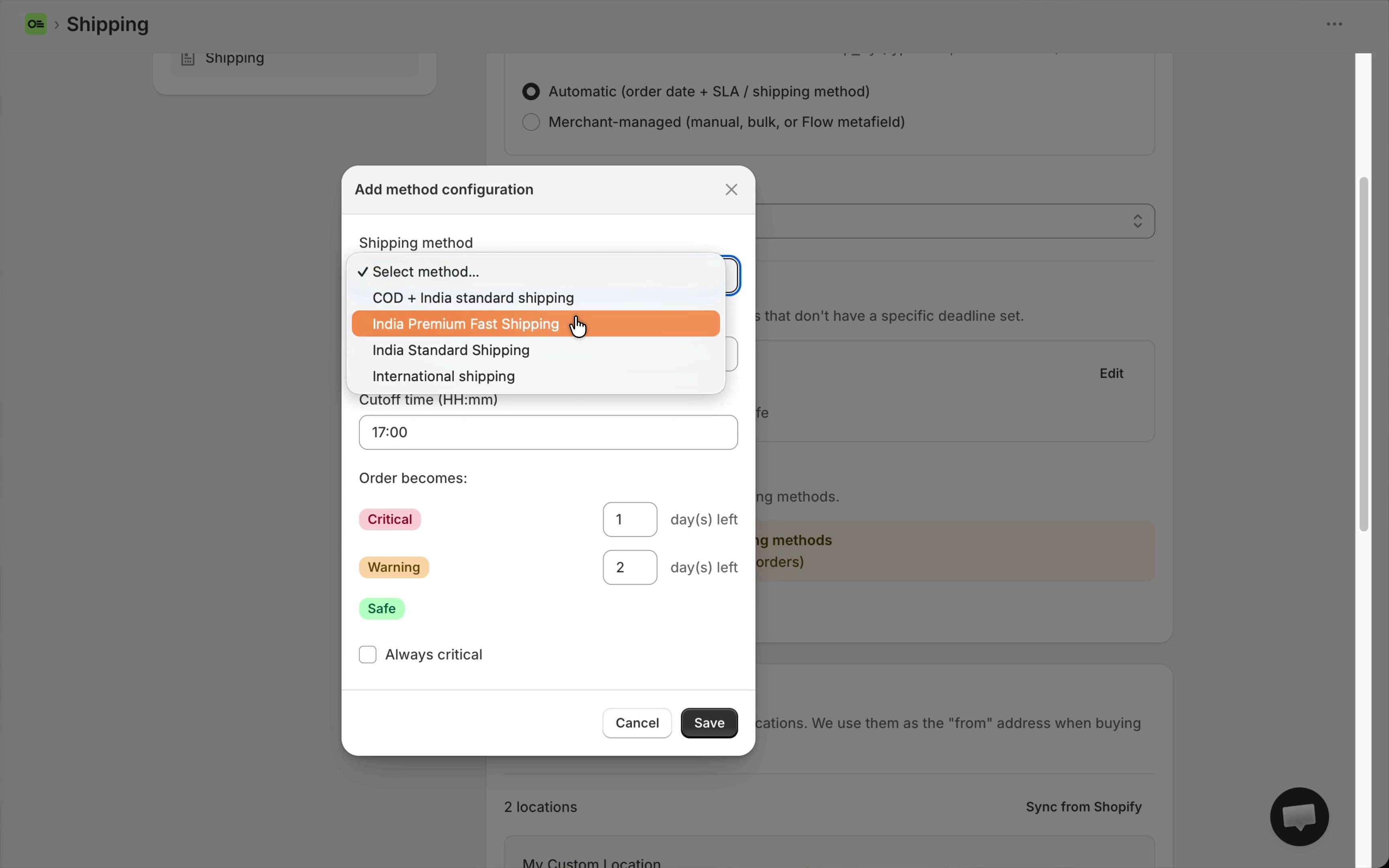Click the 'Order becomes:' label
This screenshot has width=1389, height=868.
[413, 478]
